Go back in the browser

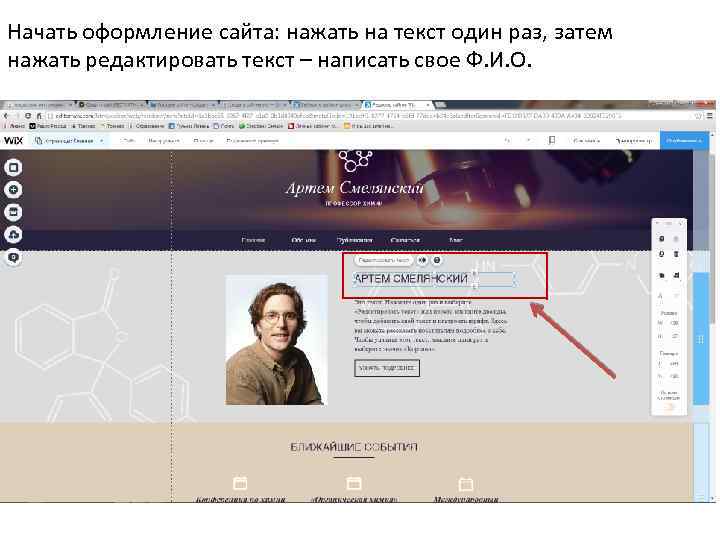[x=6, y=116]
